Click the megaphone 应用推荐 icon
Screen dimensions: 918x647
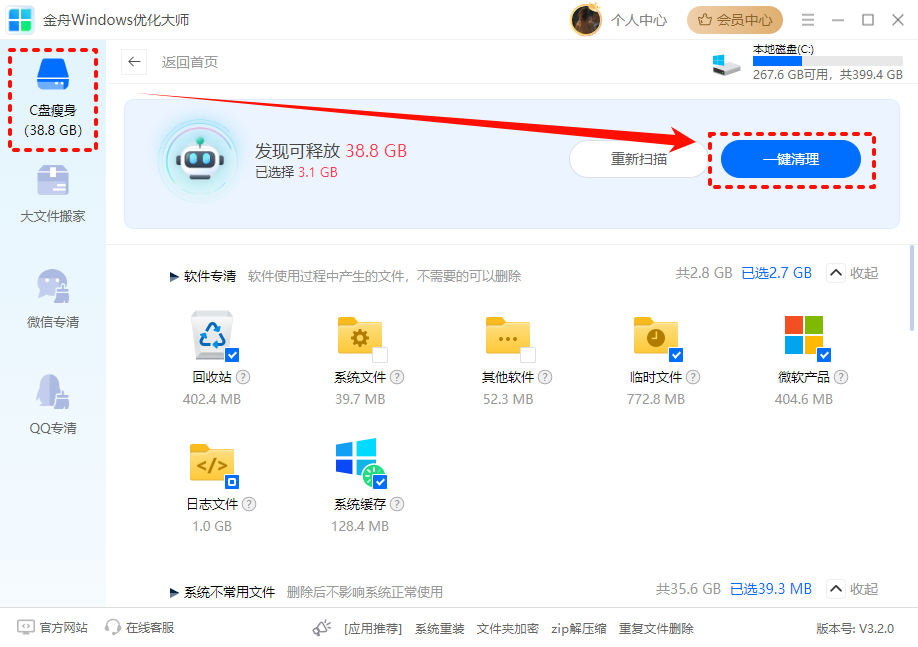tap(321, 628)
